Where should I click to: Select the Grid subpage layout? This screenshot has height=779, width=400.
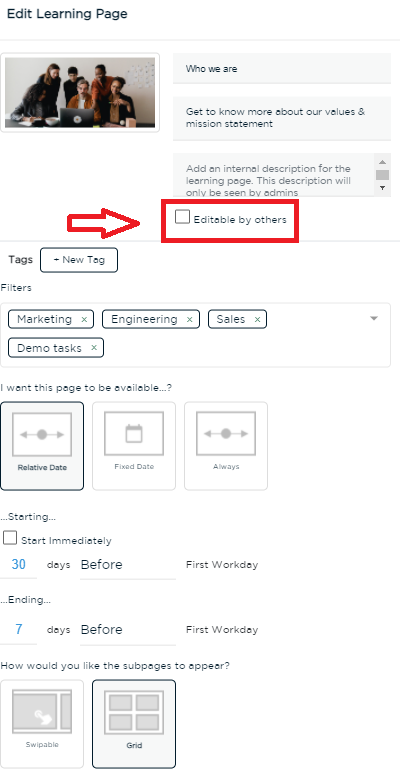[134, 724]
